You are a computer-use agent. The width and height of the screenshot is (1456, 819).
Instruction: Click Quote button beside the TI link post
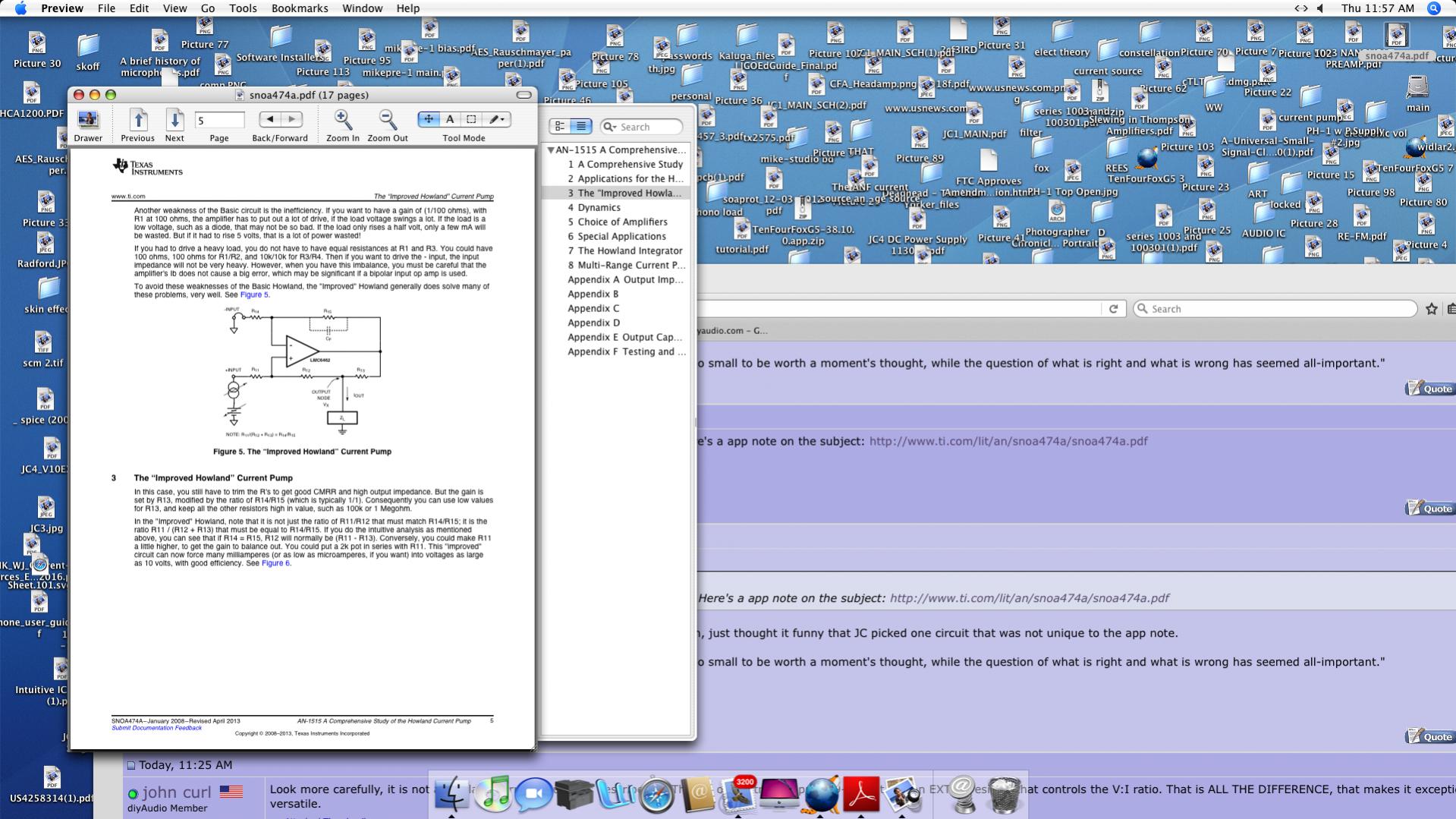click(x=1429, y=509)
